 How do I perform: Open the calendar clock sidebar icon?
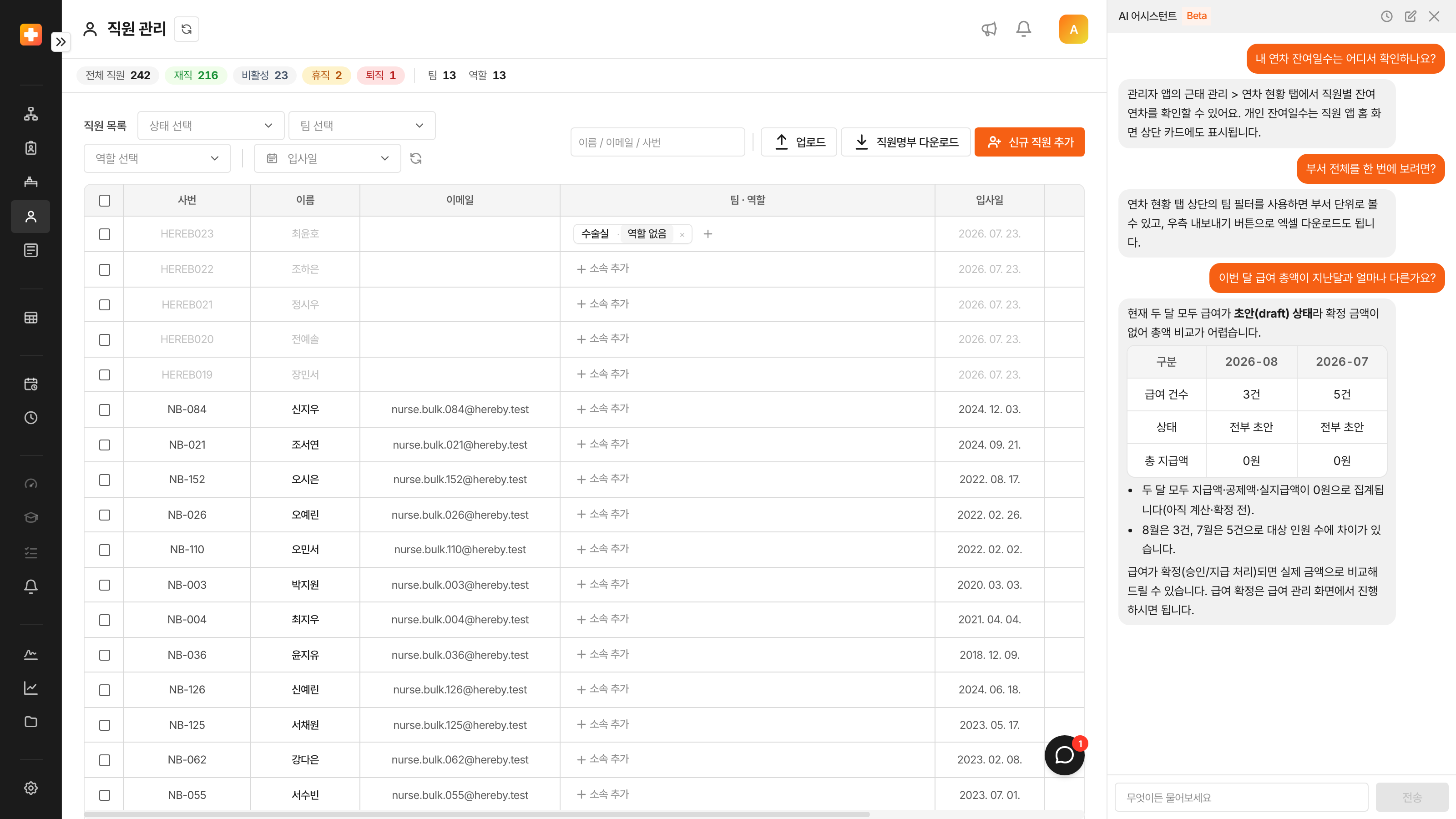[30, 384]
